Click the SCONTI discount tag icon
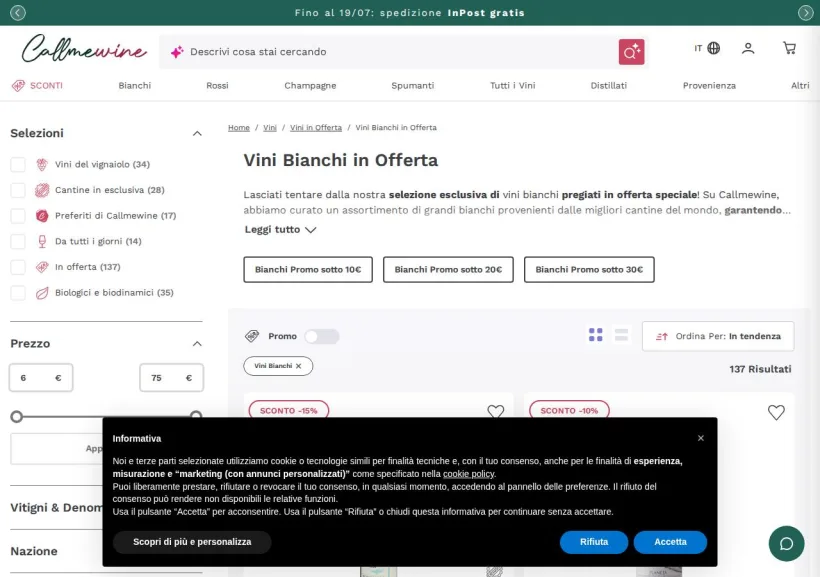This screenshot has width=820, height=577. (18, 86)
